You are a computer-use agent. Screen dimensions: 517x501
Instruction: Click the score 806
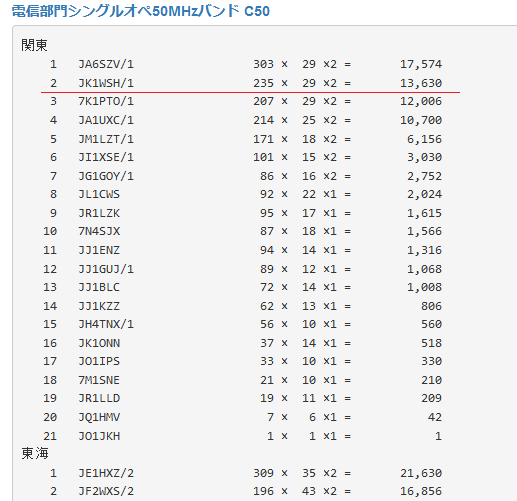point(432,306)
